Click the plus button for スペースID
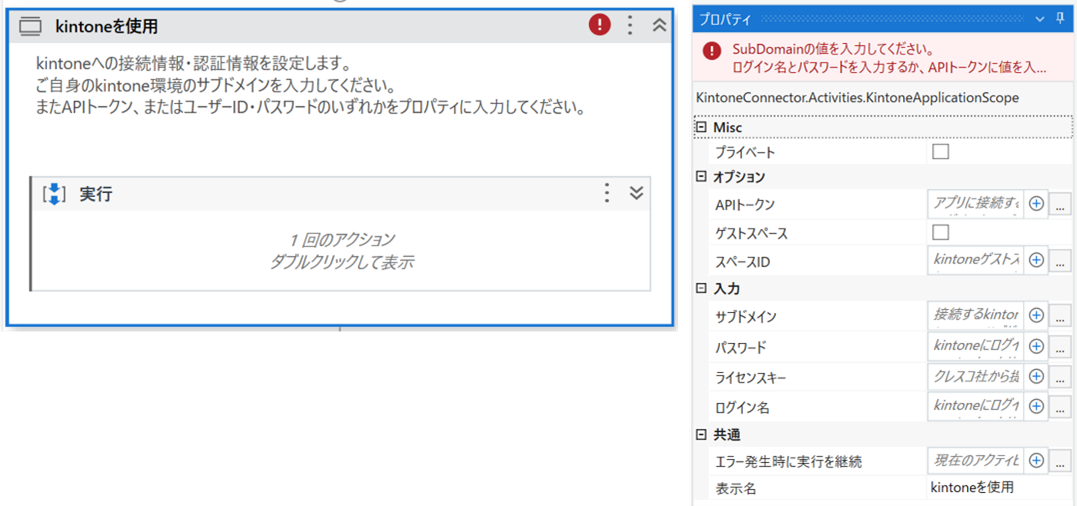Viewport: 1077px width, 506px height. (1036, 260)
